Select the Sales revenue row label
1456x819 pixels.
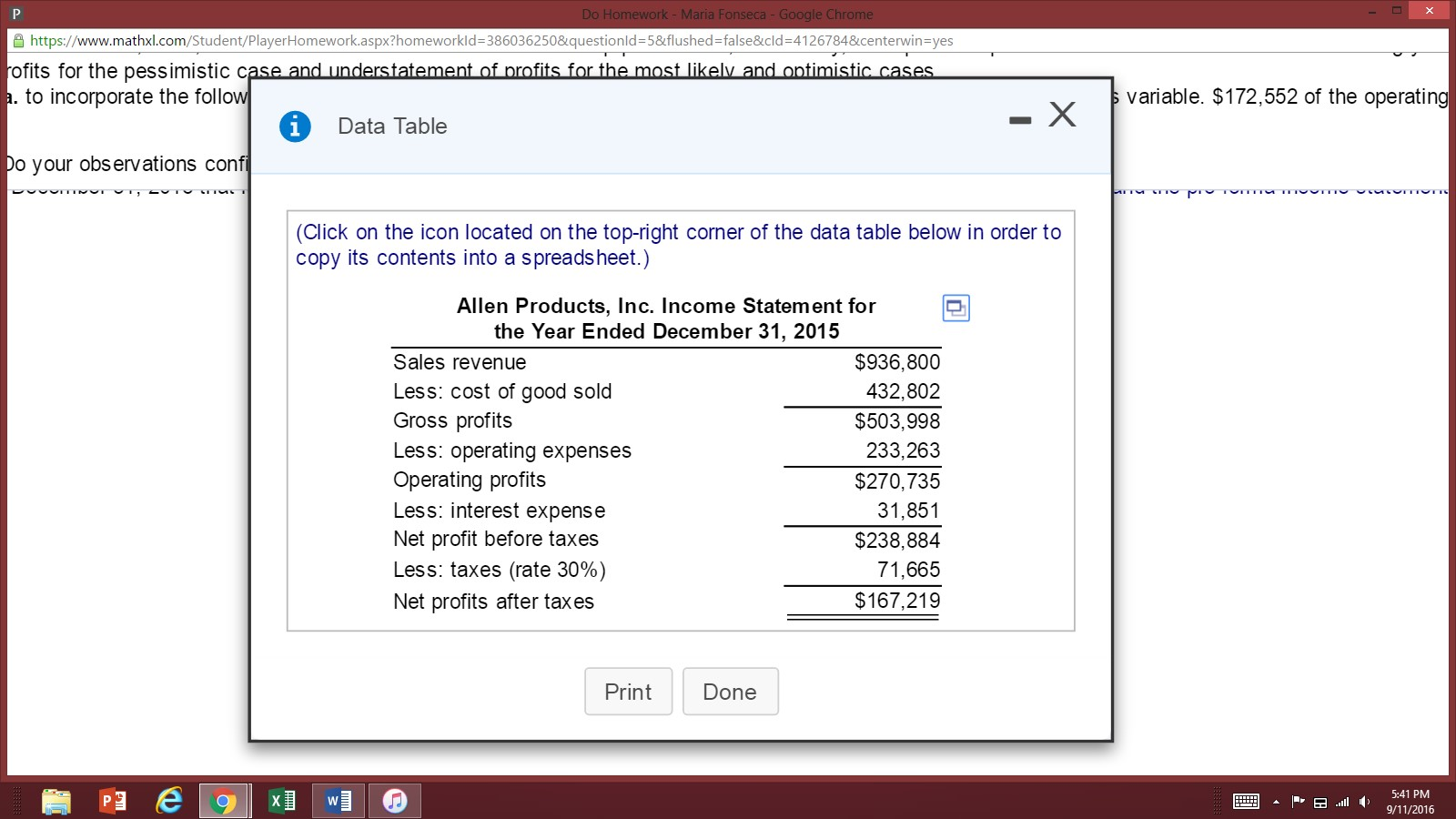tap(460, 362)
